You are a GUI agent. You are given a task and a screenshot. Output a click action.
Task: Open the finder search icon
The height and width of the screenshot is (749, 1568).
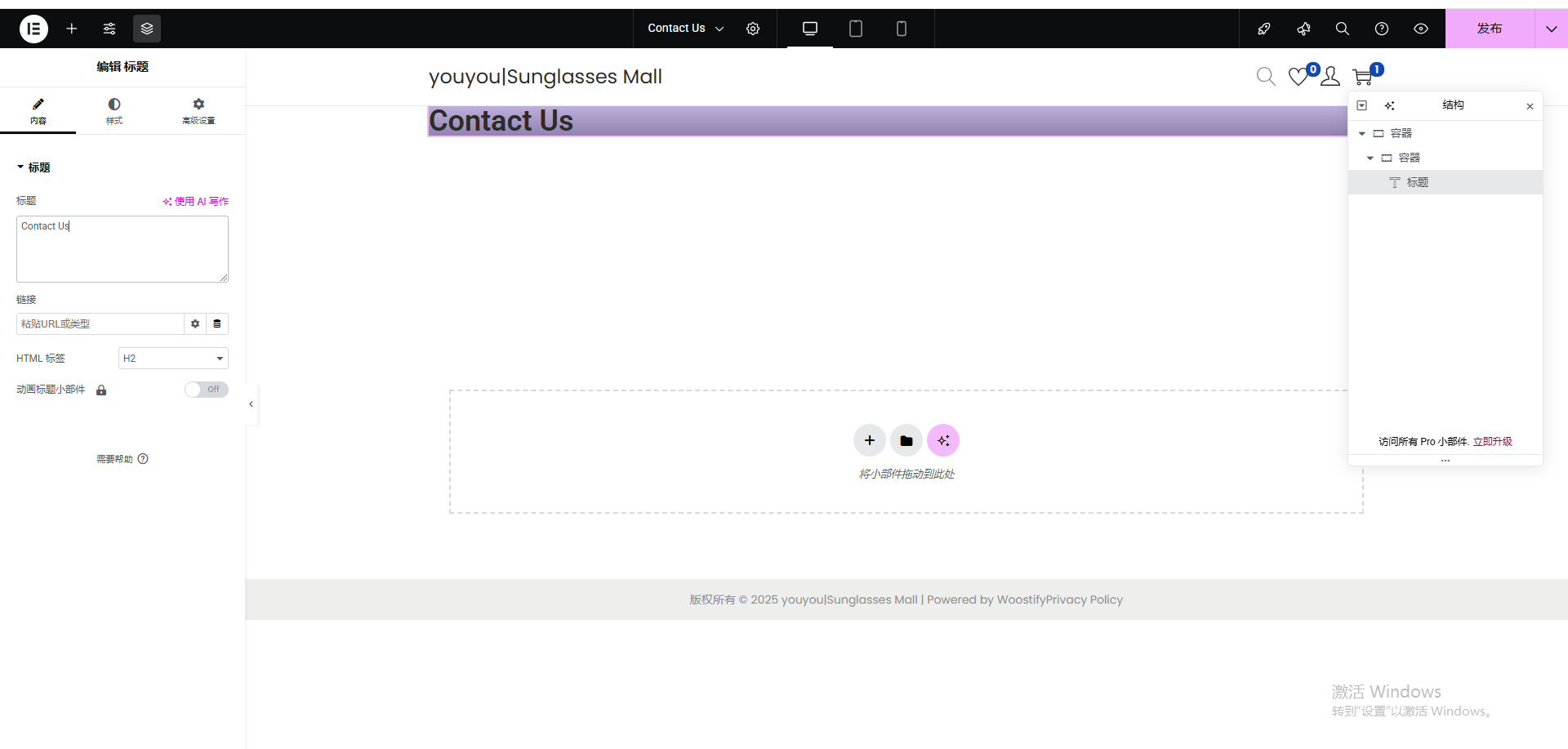1342,29
